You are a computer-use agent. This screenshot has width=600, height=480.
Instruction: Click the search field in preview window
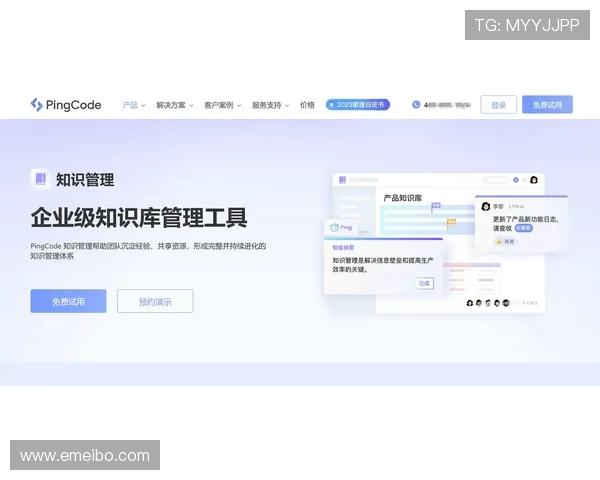point(496,180)
